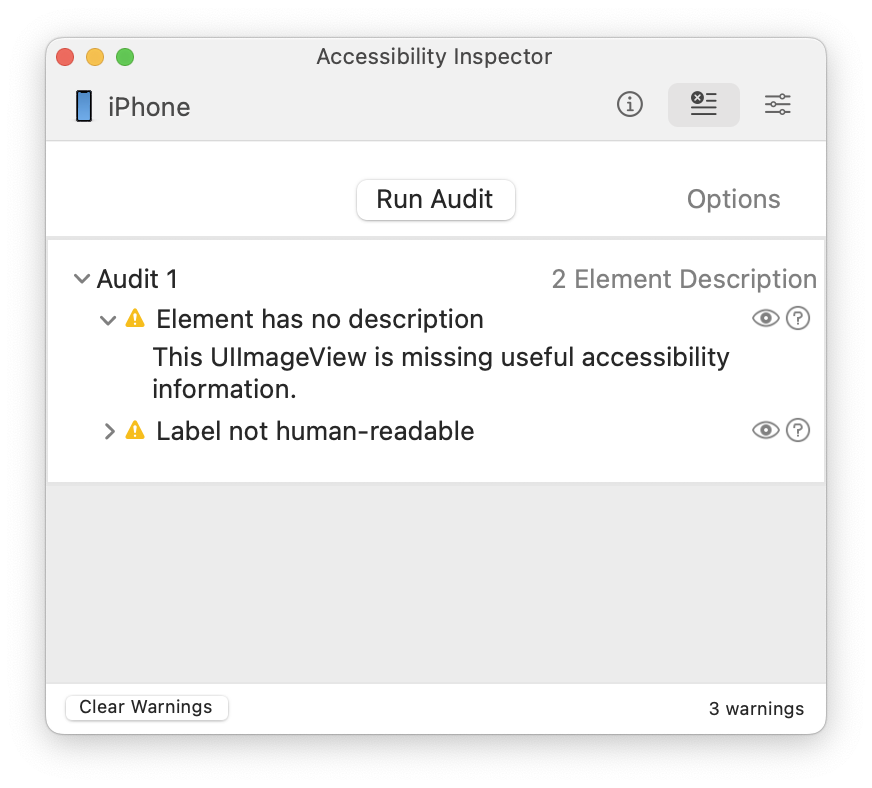The height and width of the screenshot is (788, 872).
Task: Expand 'Label not human-readable' warning
Action: [110, 432]
